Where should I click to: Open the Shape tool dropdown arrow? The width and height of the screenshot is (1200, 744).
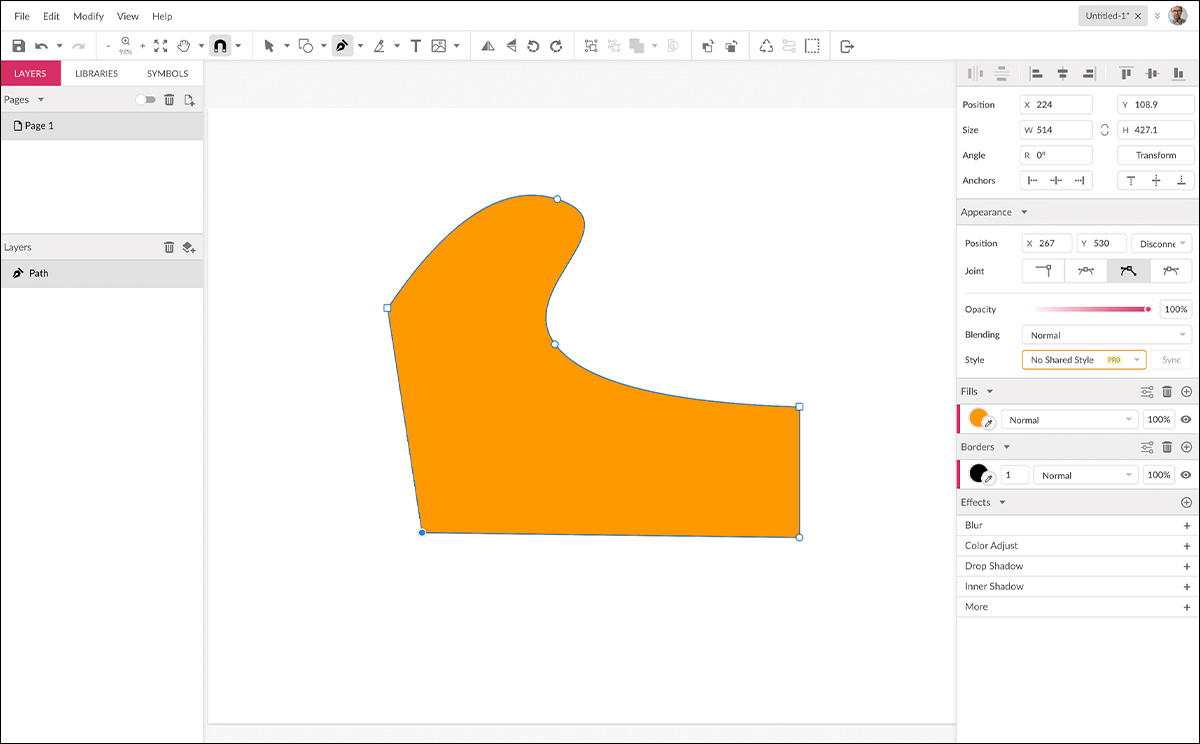tap(324, 46)
